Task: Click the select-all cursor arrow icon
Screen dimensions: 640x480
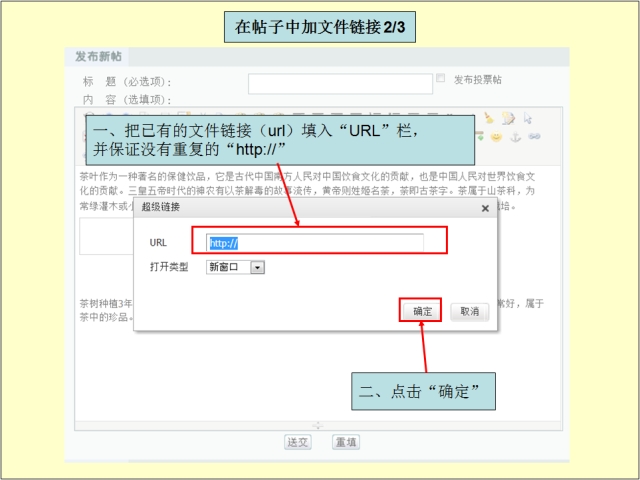Action: 528,118
